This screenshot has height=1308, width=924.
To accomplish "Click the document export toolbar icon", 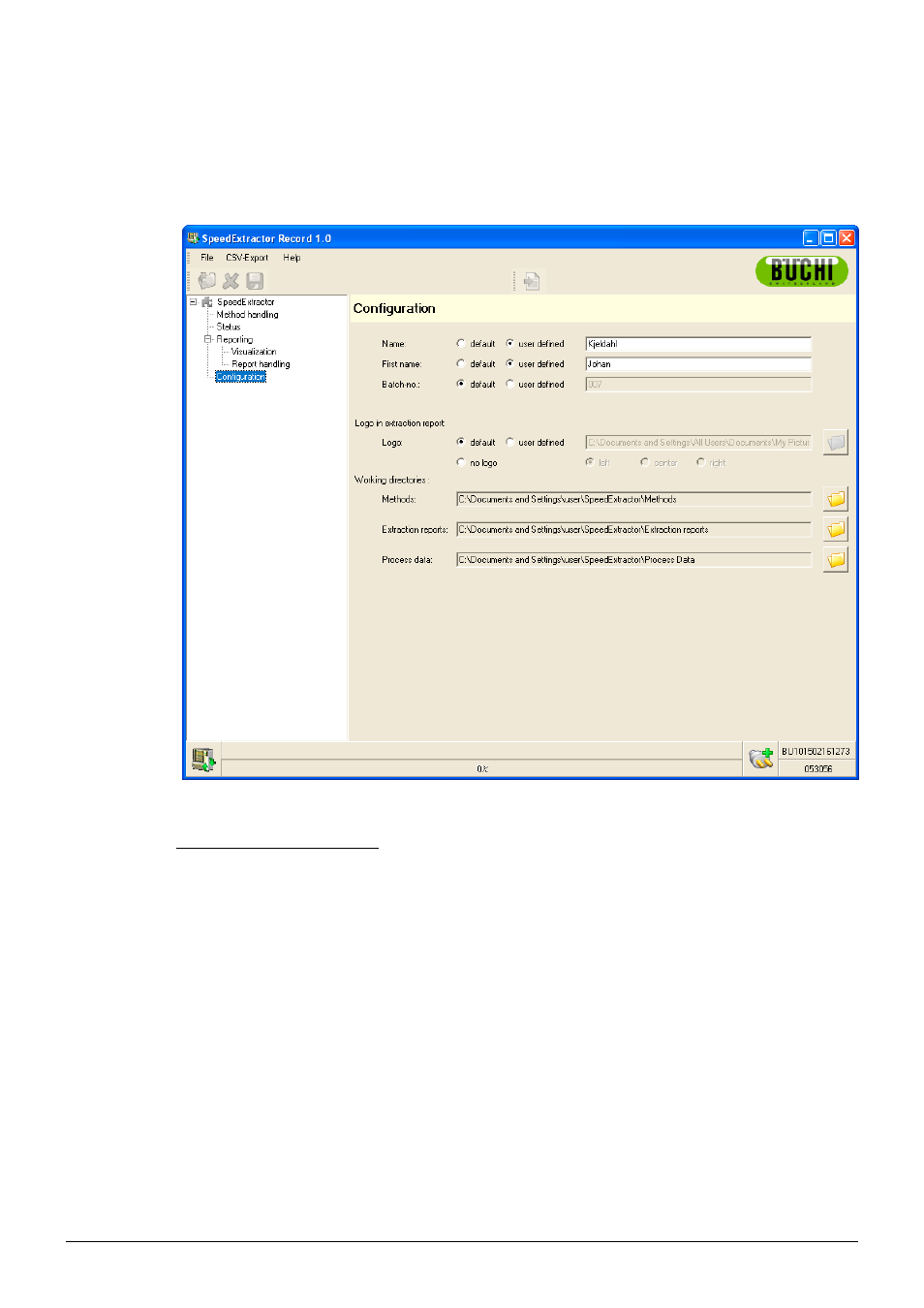I will 532,282.
